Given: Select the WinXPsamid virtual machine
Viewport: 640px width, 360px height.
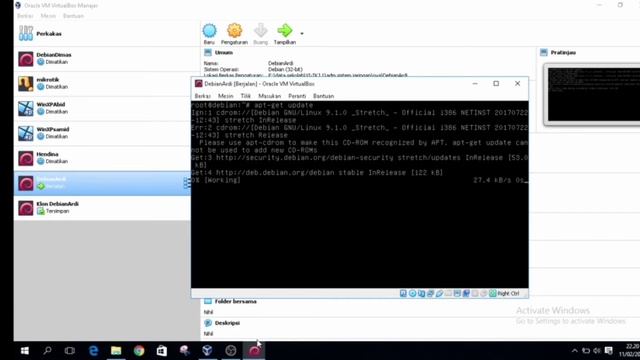Looking at the screenshot, I should (102, 133).
